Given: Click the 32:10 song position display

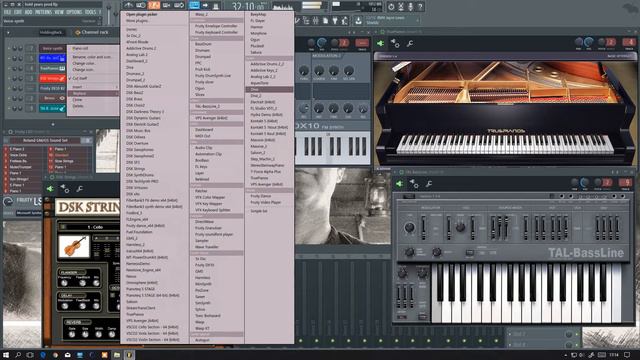Looking at the screenshot, I should coord(248,7).
